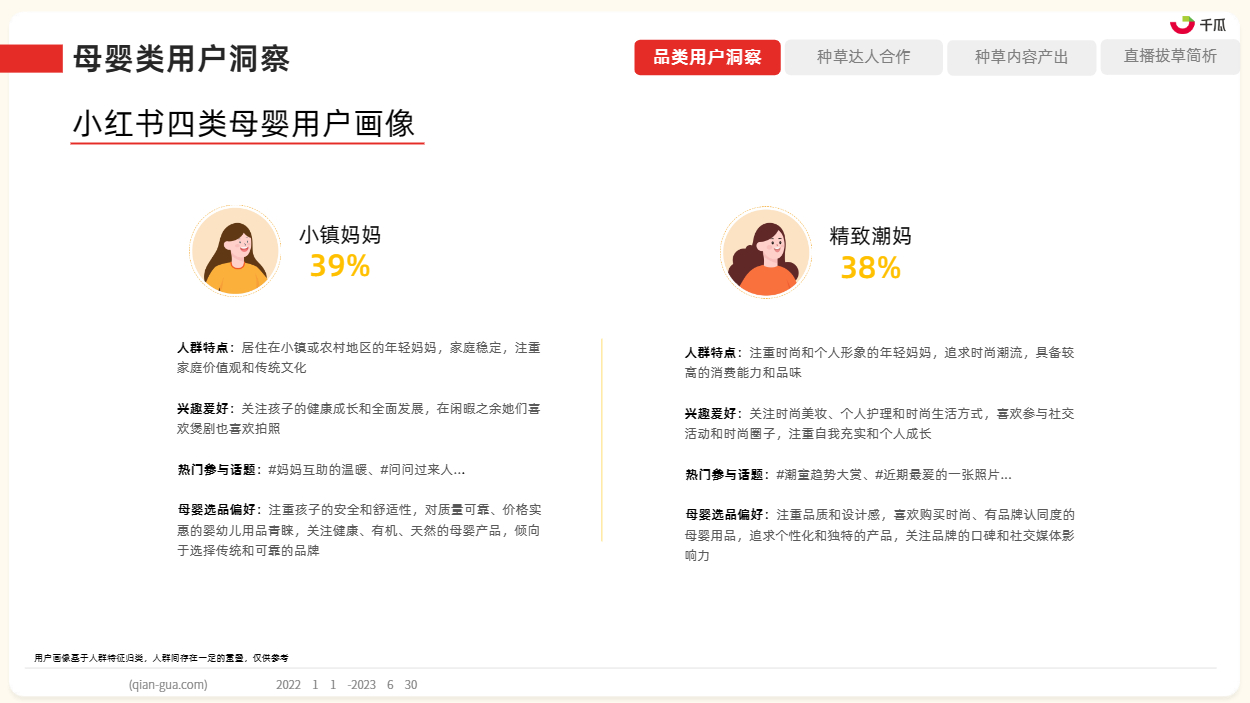Click 母婴选品偏好 label under 精致潮妈
Image resolution: width=1250 pixels, height=703 pixels.
(727, 515)
